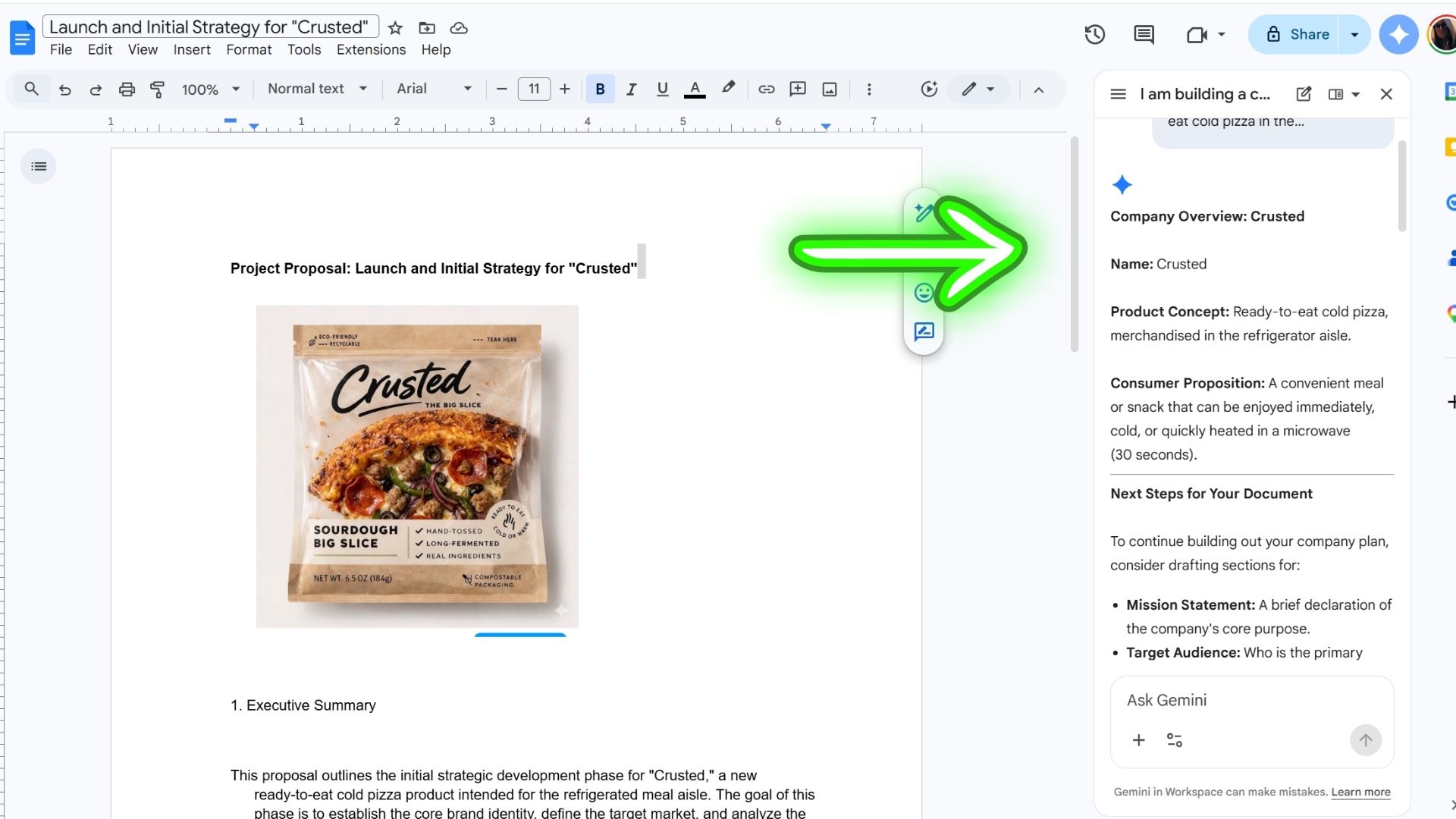
Task: Click the paint format roller icon
Action: [157, 89]
